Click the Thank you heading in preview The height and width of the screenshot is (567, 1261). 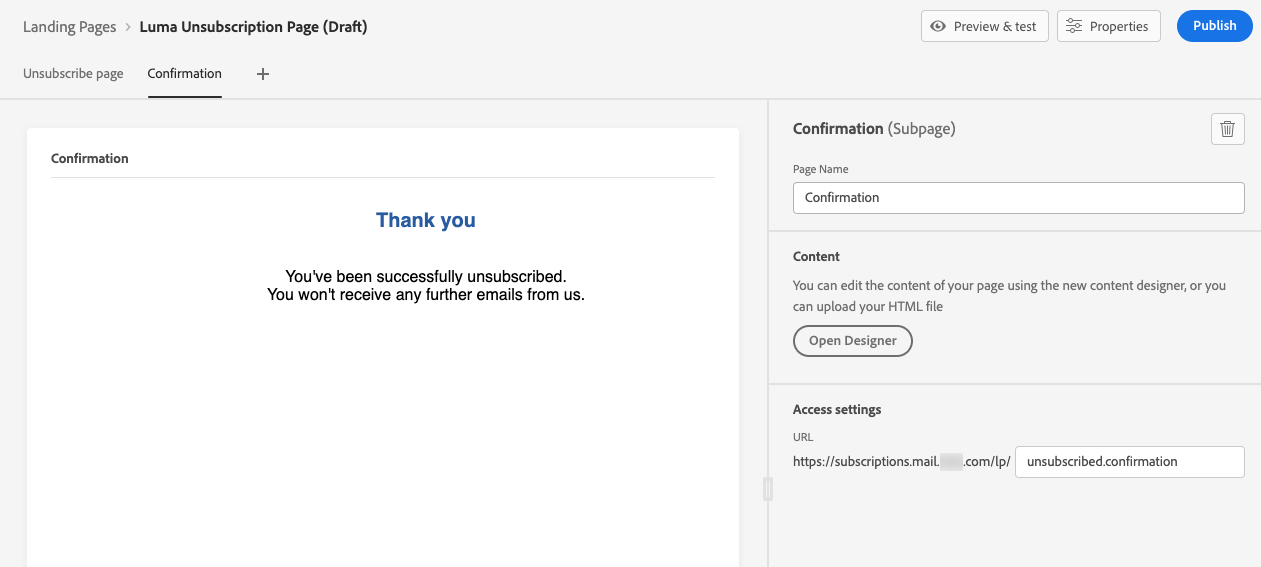[x=426, y=220]
